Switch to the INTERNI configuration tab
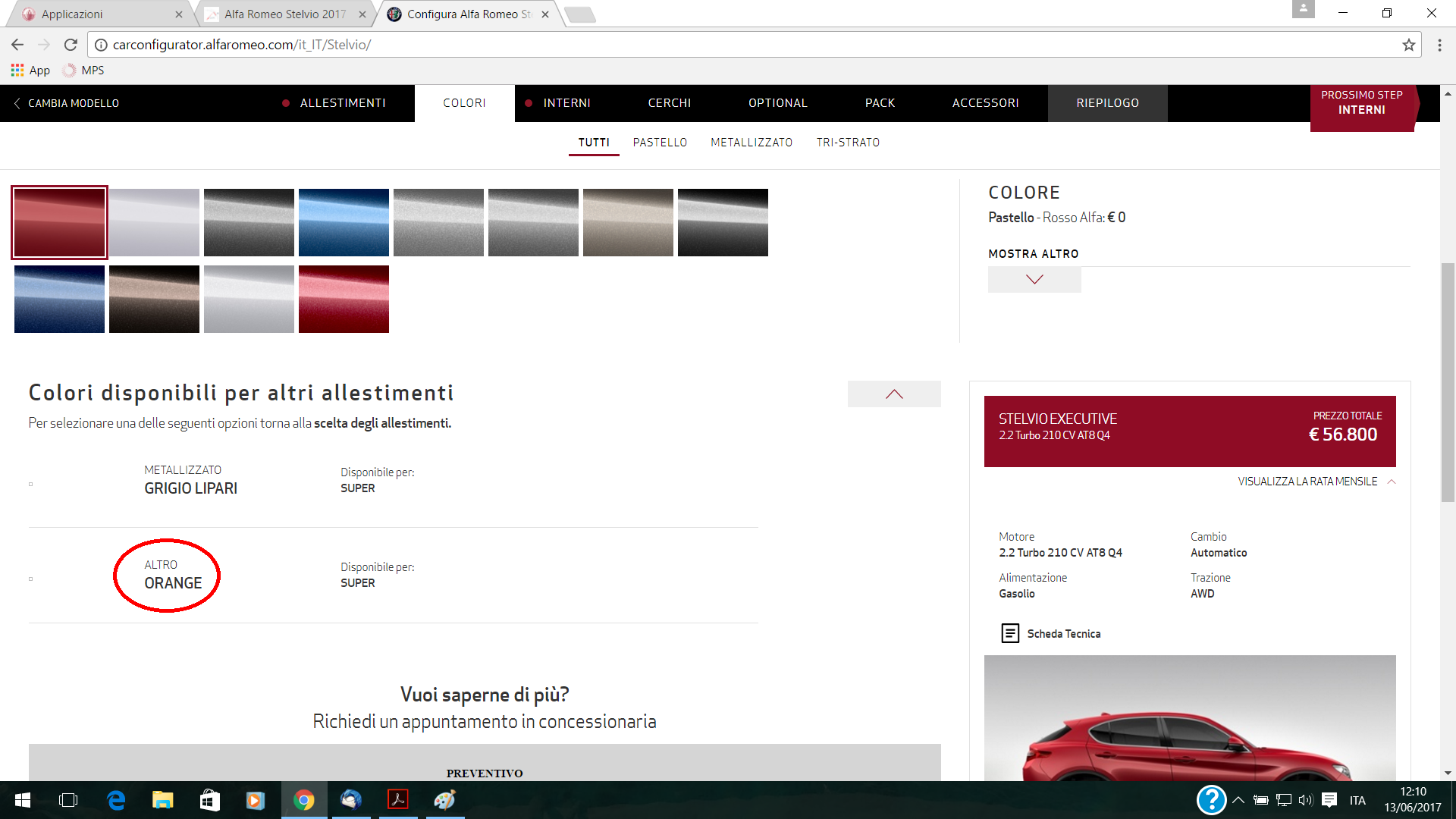This screenshot has width=1456, height=819. (566, 103)
